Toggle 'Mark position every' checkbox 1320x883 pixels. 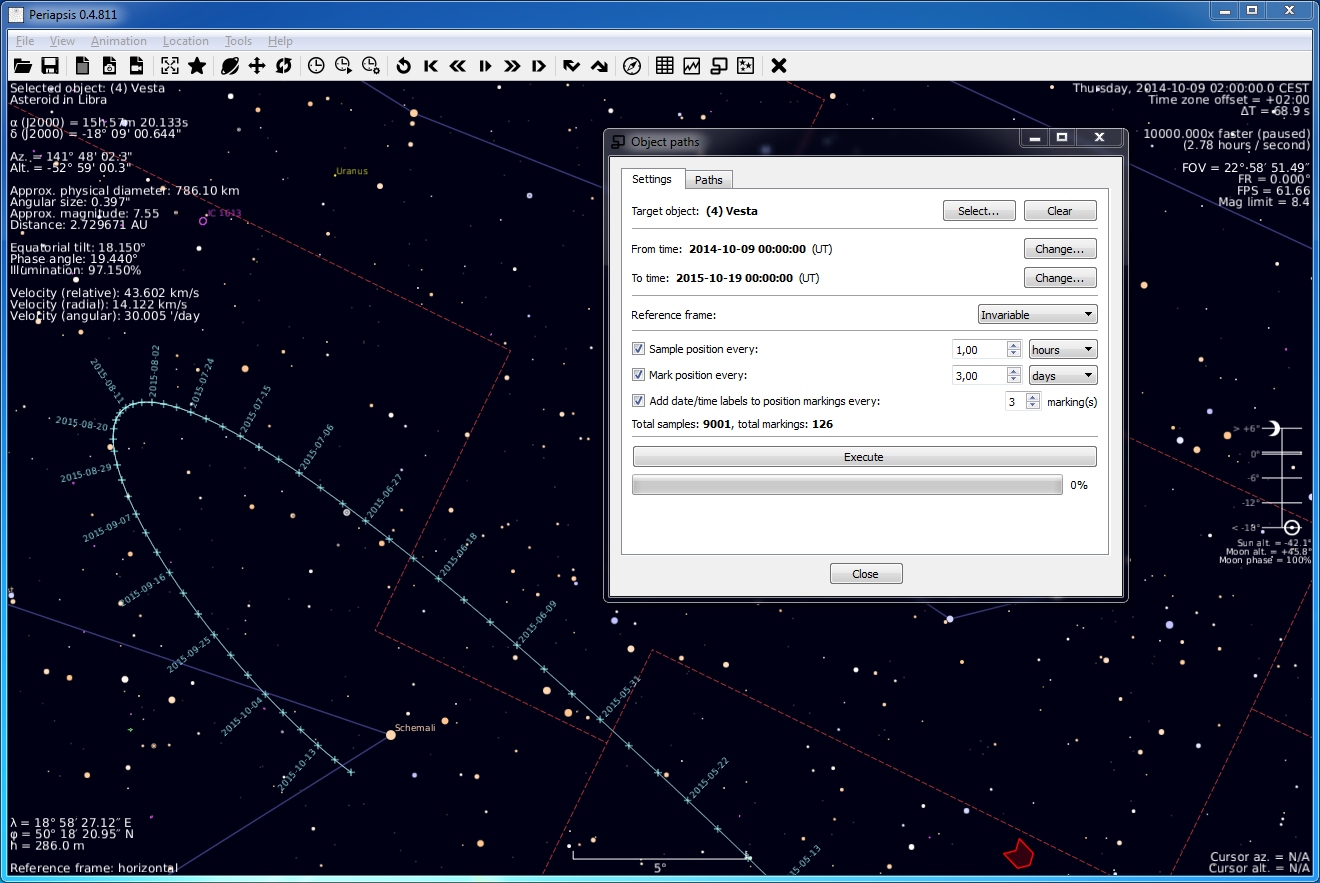tap(638, 375)
